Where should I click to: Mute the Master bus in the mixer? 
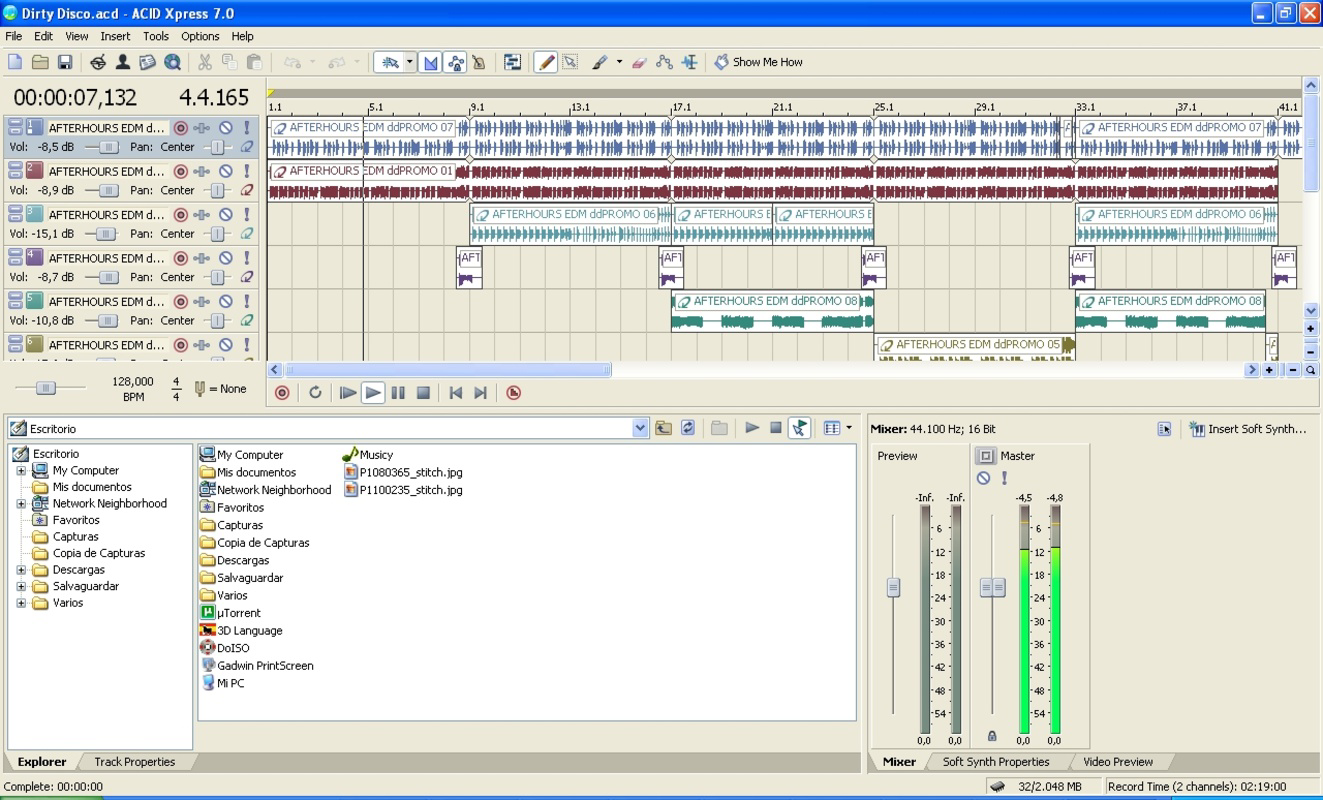[985, 477]
